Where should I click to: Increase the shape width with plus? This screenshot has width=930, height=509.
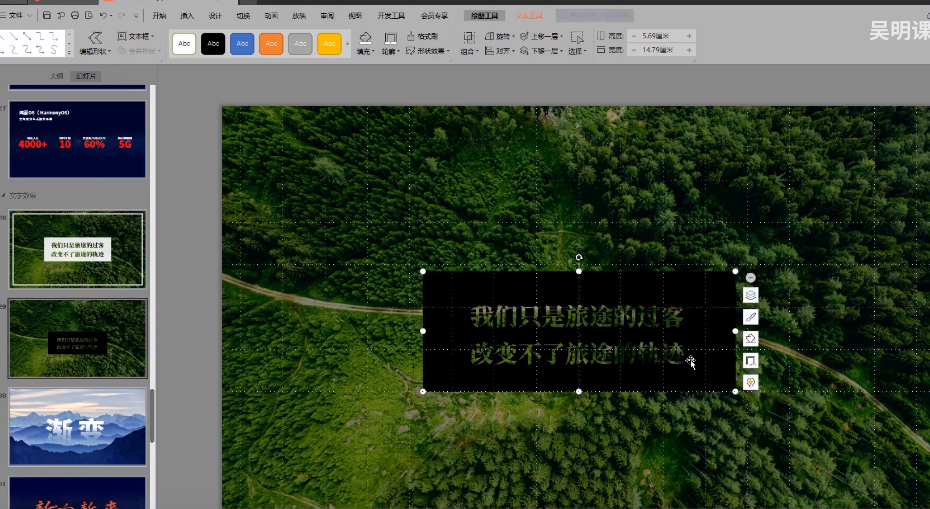pos(689,50)
